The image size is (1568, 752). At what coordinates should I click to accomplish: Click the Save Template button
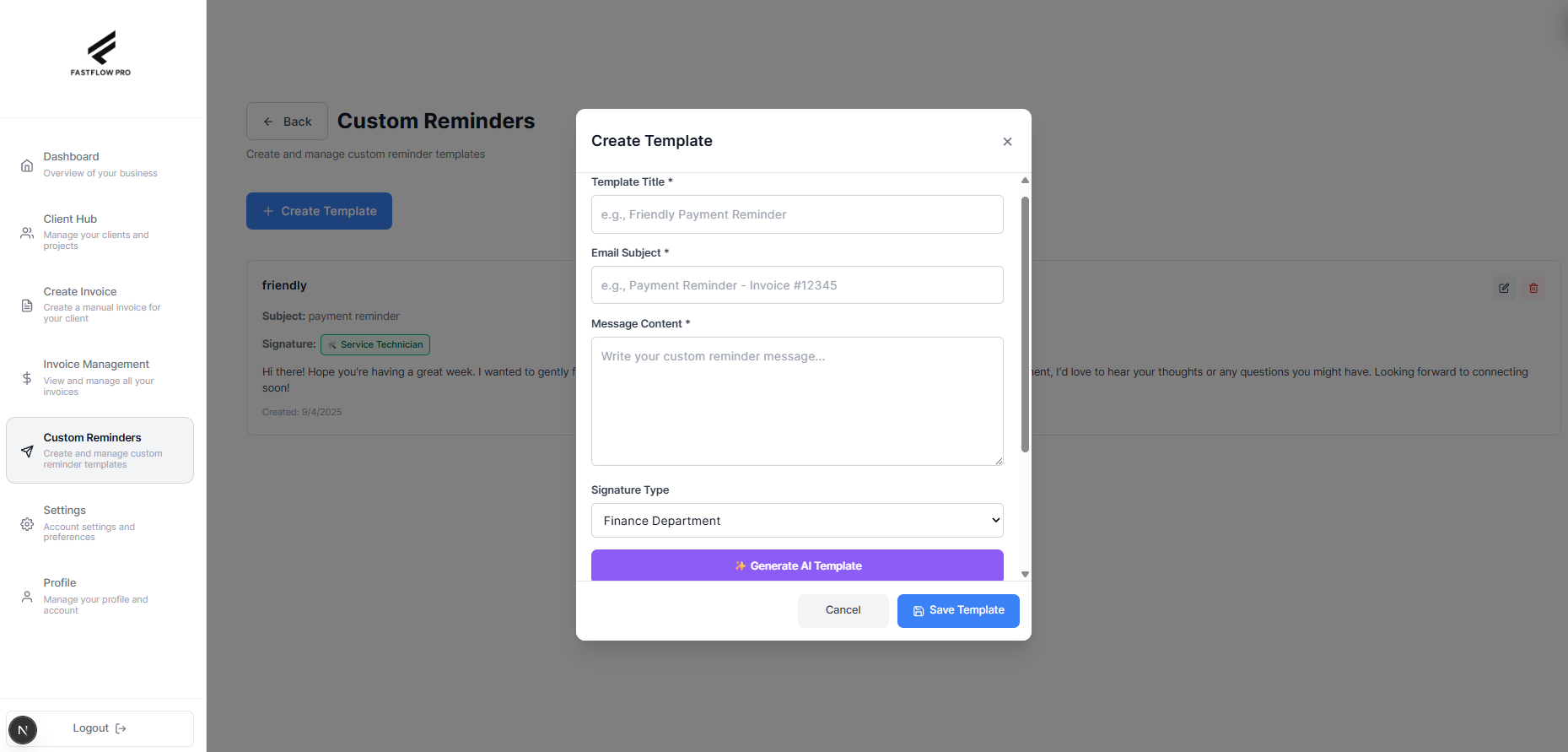[x=957, y=610]
